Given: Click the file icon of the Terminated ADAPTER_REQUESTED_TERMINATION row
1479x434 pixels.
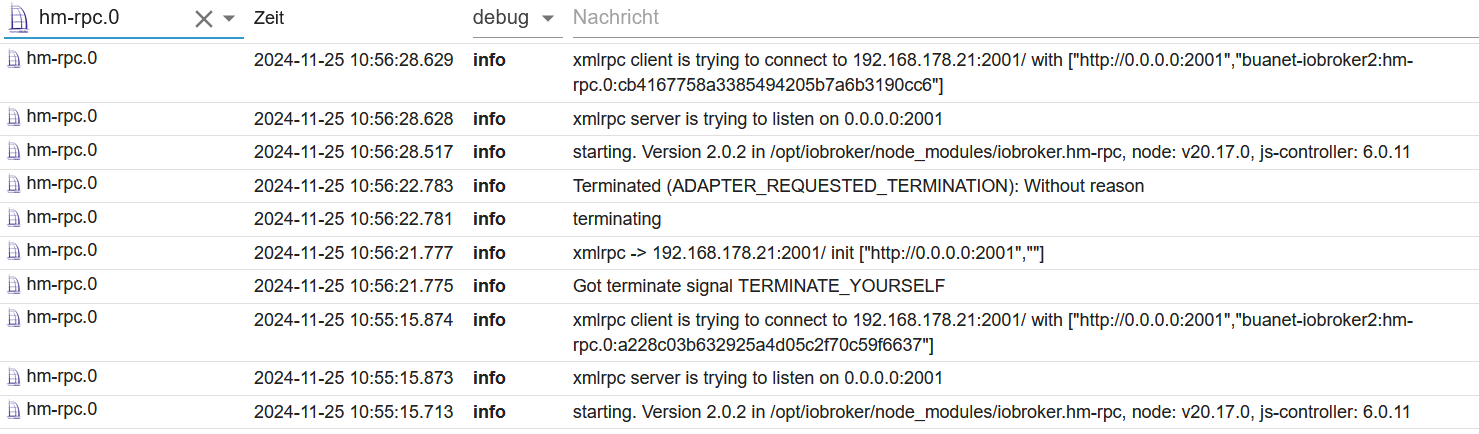Looking at the screenshot, I should (14, 185).
